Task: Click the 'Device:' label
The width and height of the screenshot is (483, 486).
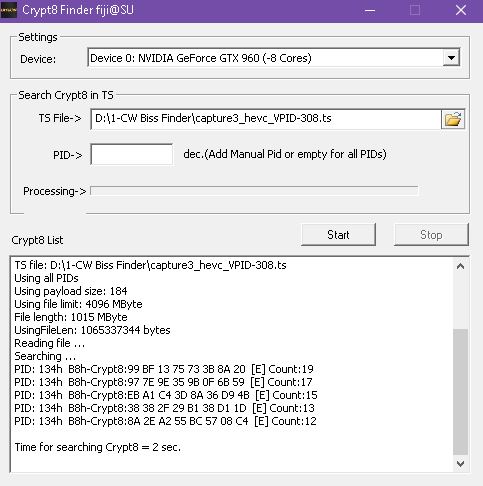Action: coord(38,59)
